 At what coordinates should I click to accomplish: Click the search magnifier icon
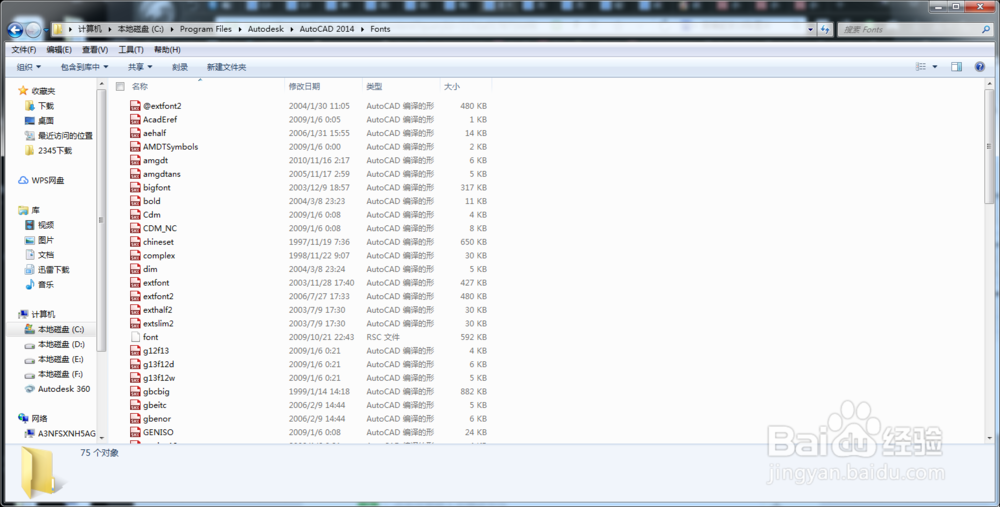pos(986,29)
